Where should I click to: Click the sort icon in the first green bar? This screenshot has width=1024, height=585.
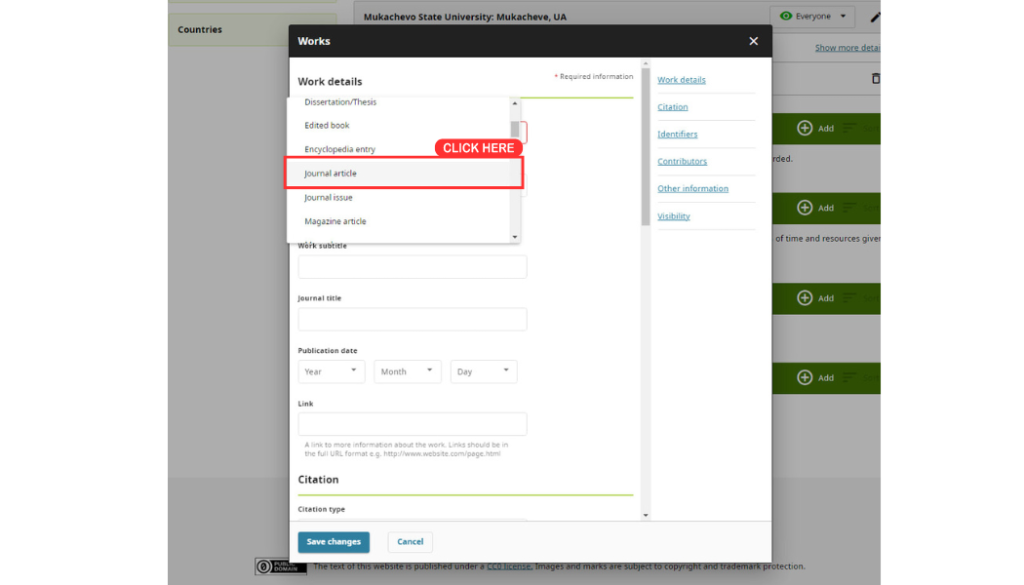[849, 129]
